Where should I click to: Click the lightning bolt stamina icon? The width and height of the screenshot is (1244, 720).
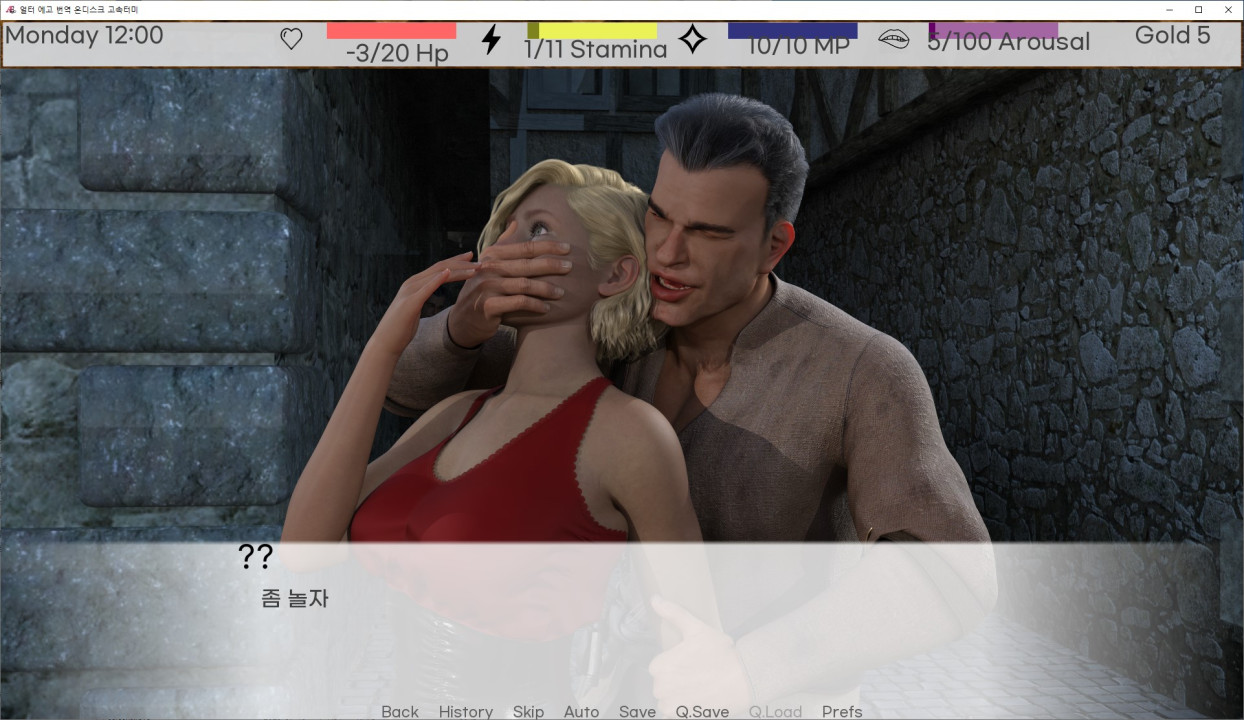click(491, 39)
